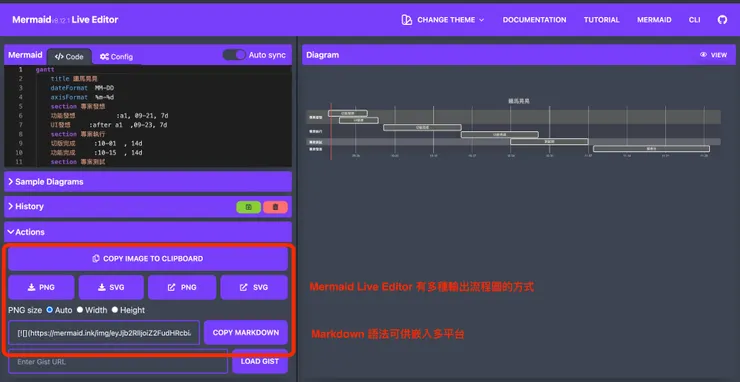Click the clipboard icon on Copy Image
The height and width of the screenshot is (382, 740).
pos(96,259)
